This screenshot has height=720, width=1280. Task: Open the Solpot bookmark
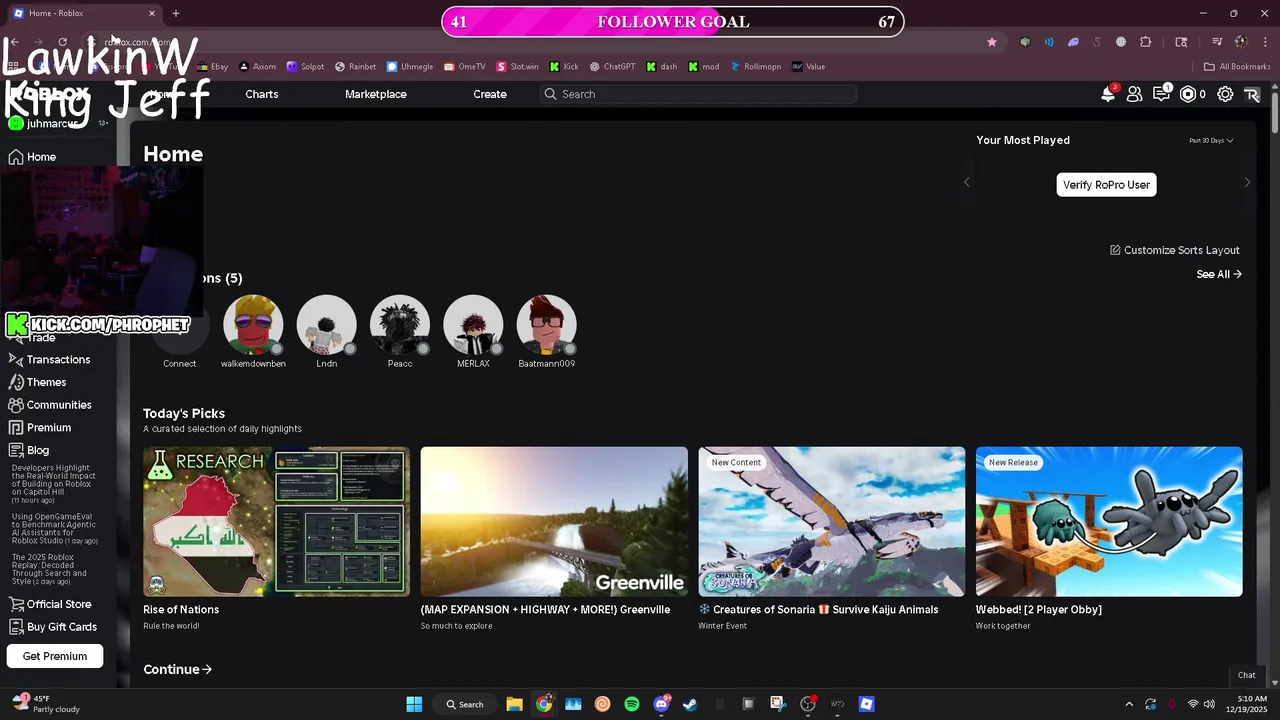point(305,67)
